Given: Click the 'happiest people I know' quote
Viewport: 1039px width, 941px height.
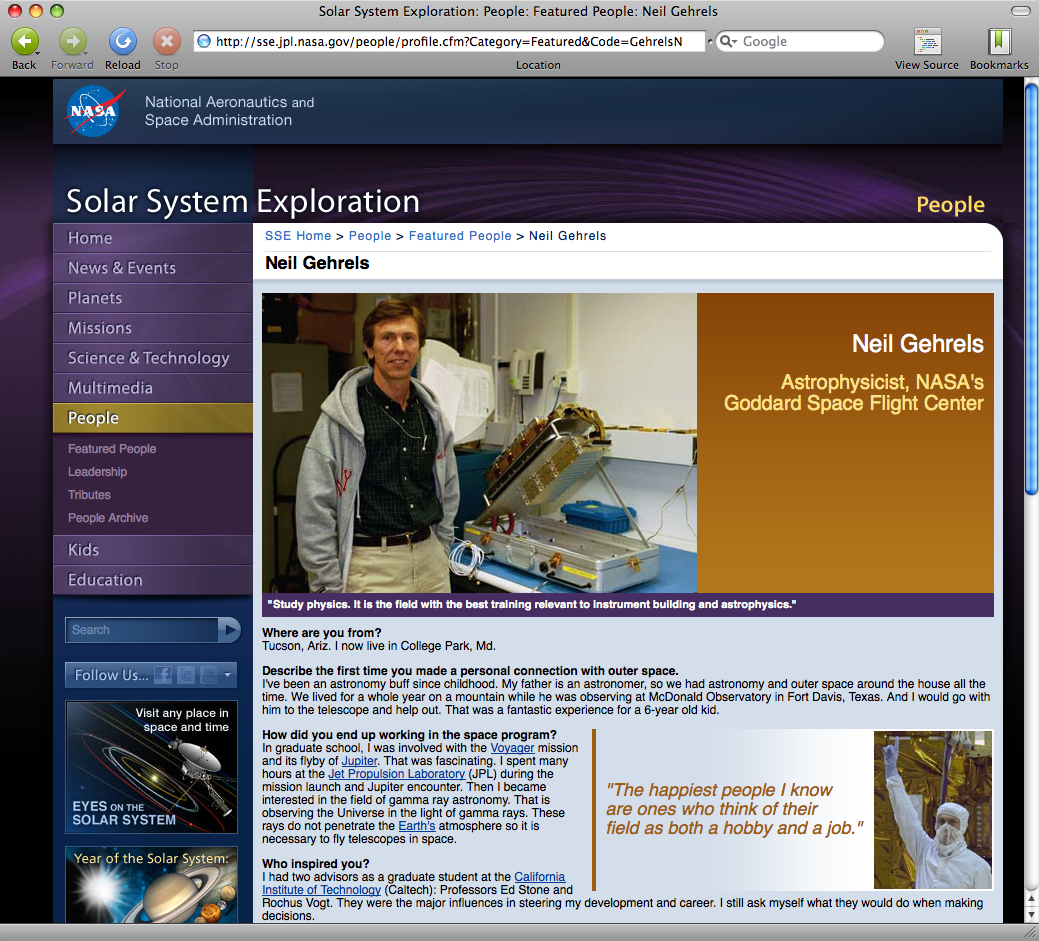Looking at the screenshot, I should click(x=734, y=809).
